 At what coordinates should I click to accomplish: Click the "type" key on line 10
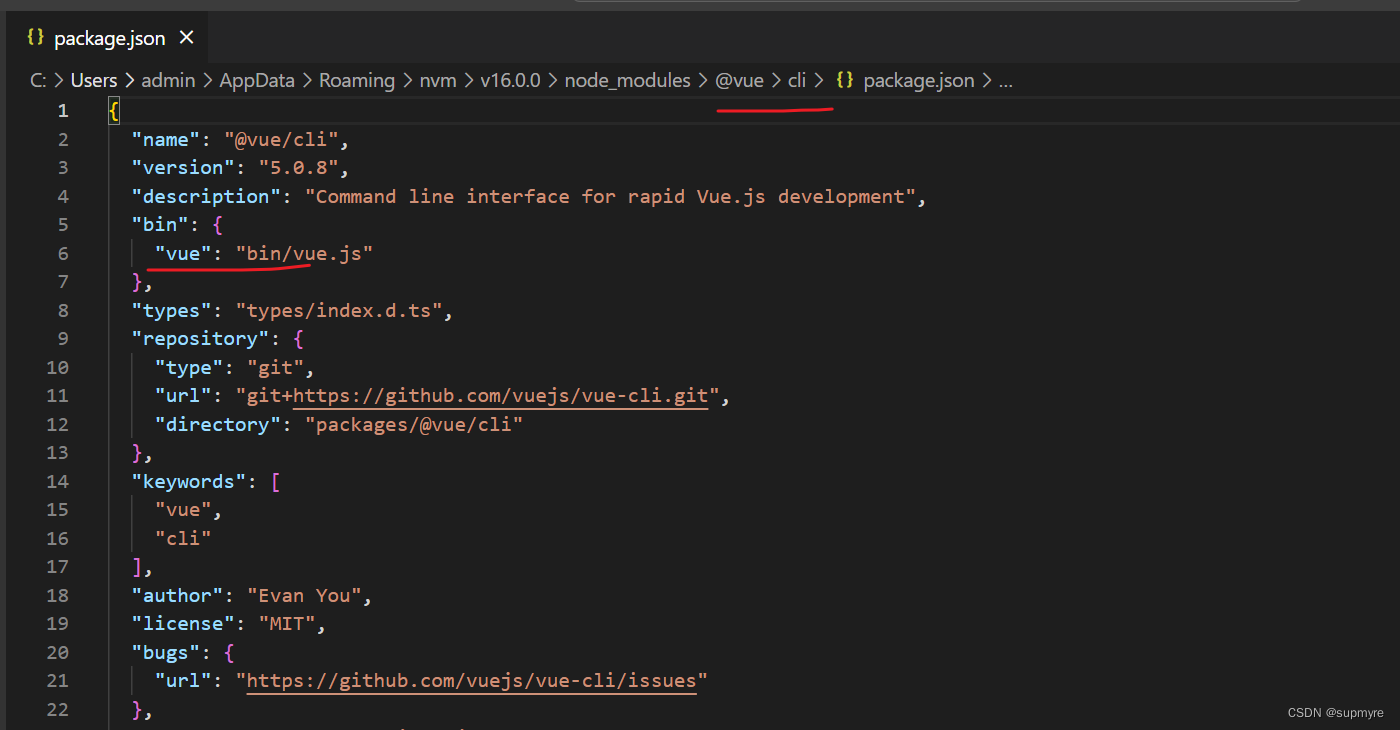[189, 368]
